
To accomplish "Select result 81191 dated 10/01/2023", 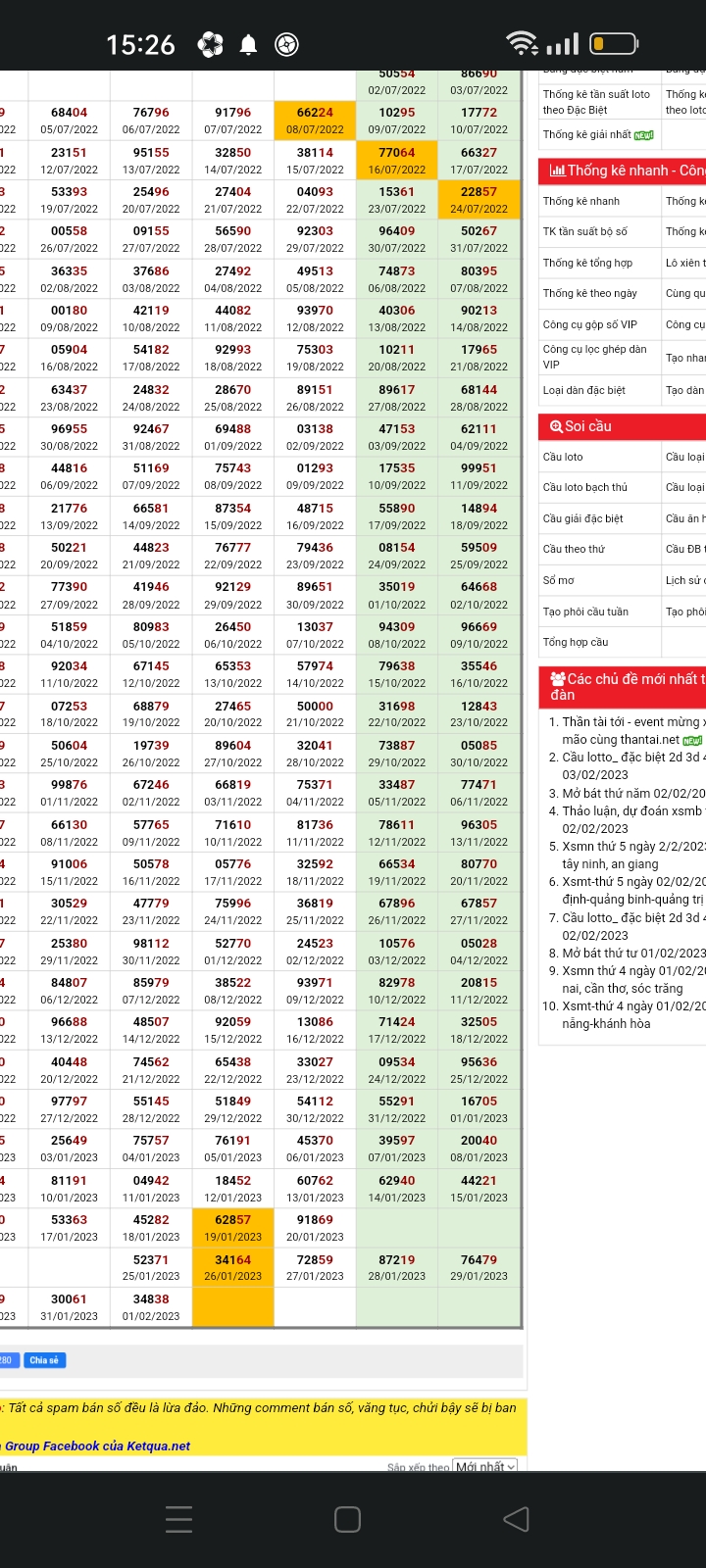I will click(69, 1189).
